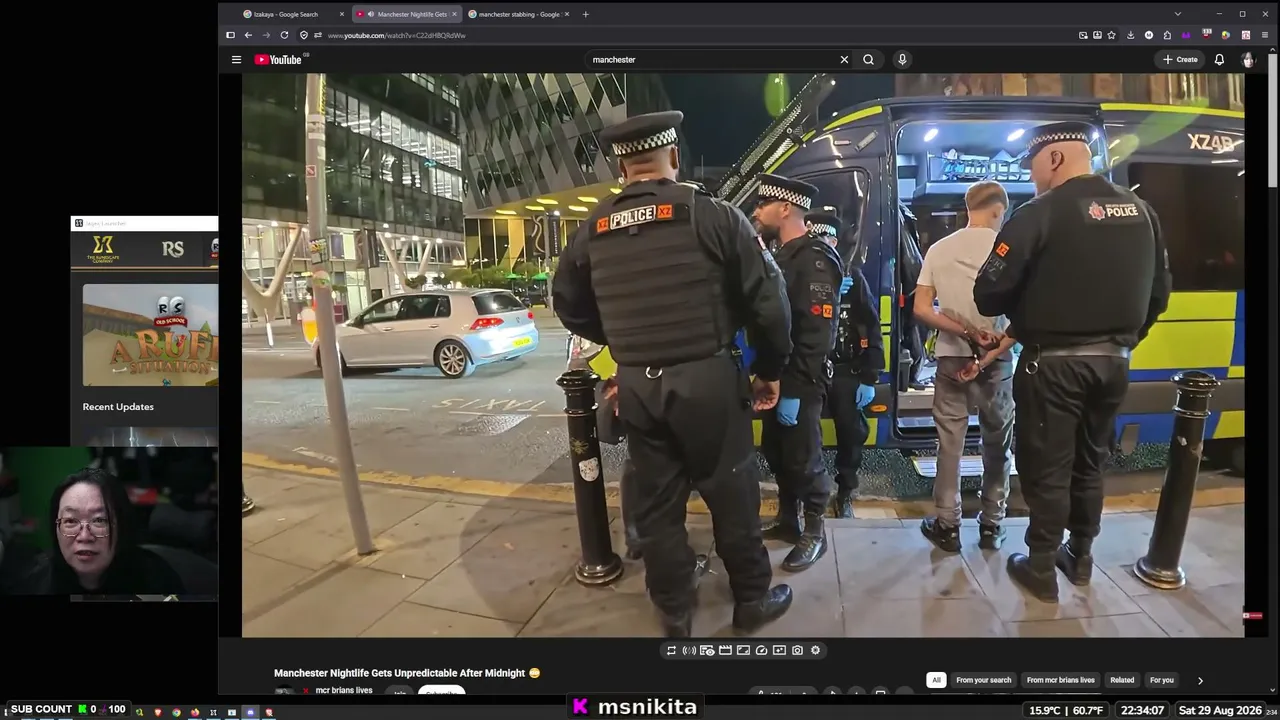
Task: Bookmark this page with the star icon
Action: 1111,35
